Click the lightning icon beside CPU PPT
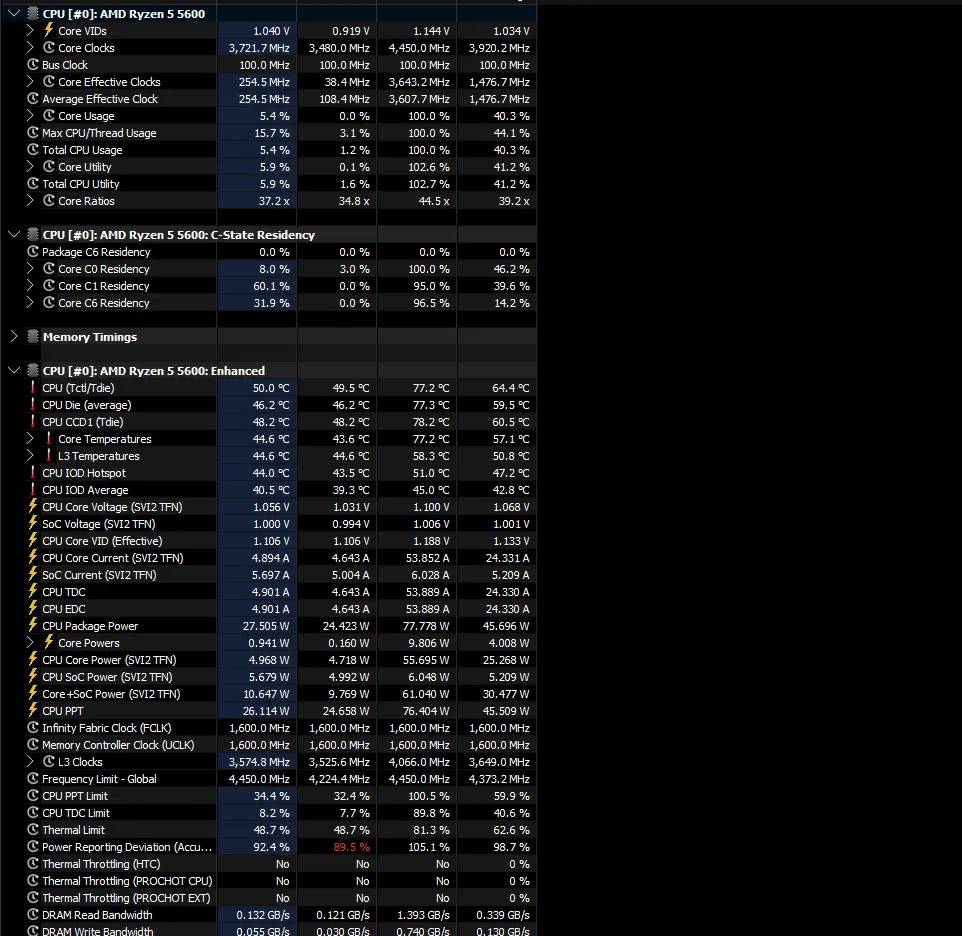The width and height of the screenshot is (962, 936). point(33,710)
